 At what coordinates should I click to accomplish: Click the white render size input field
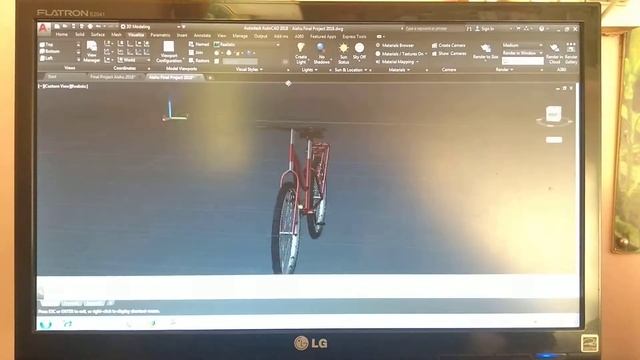pyautogui.click(x=523, y=61)
